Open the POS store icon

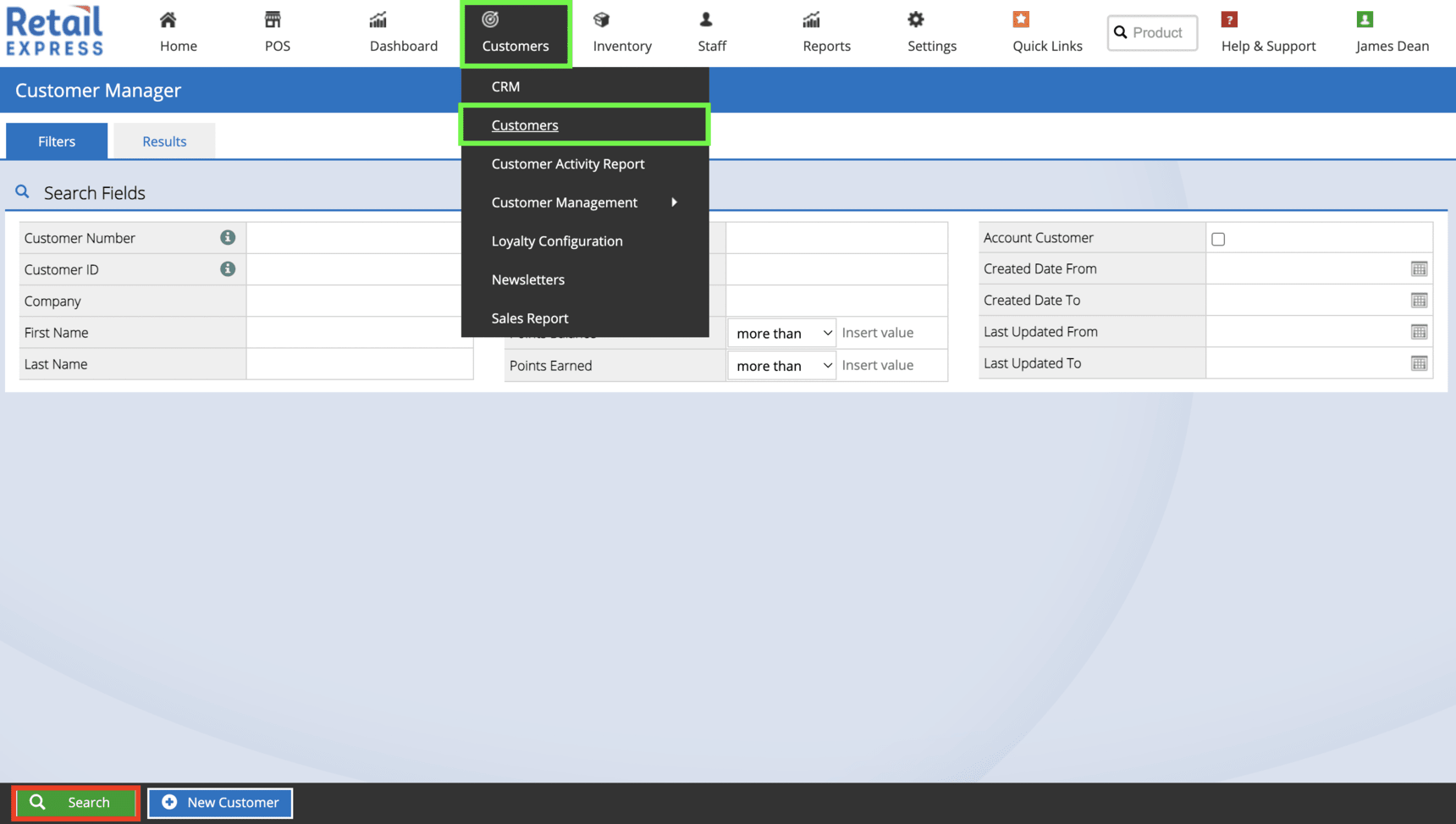click(273, 19)
